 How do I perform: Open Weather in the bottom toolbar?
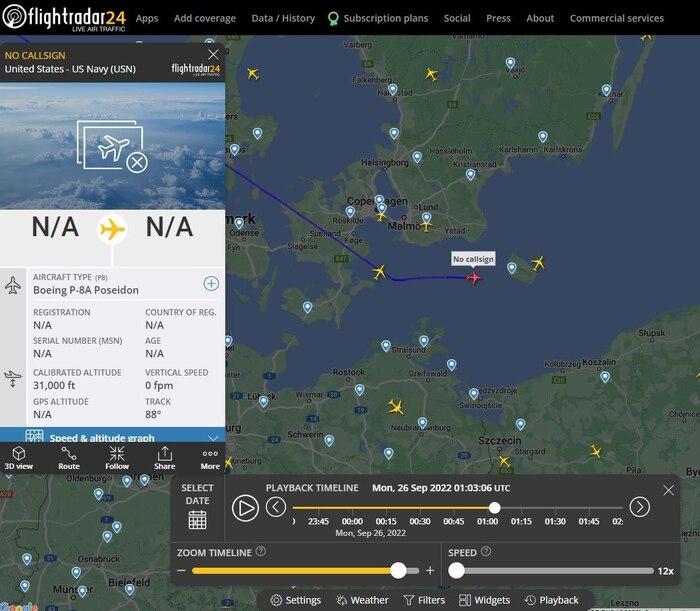coord(362,600)
